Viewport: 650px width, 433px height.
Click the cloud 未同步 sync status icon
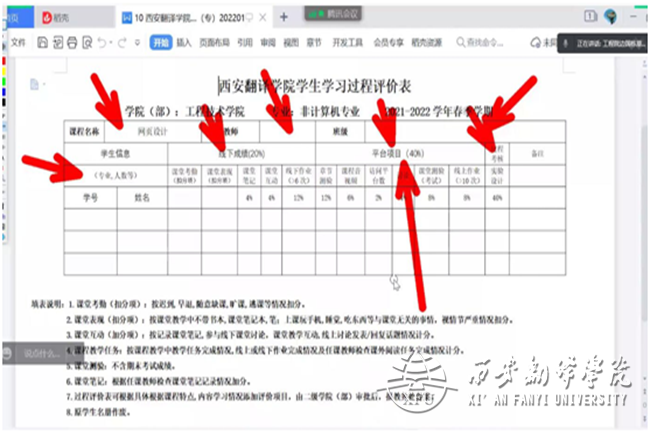tap(542, 42)
